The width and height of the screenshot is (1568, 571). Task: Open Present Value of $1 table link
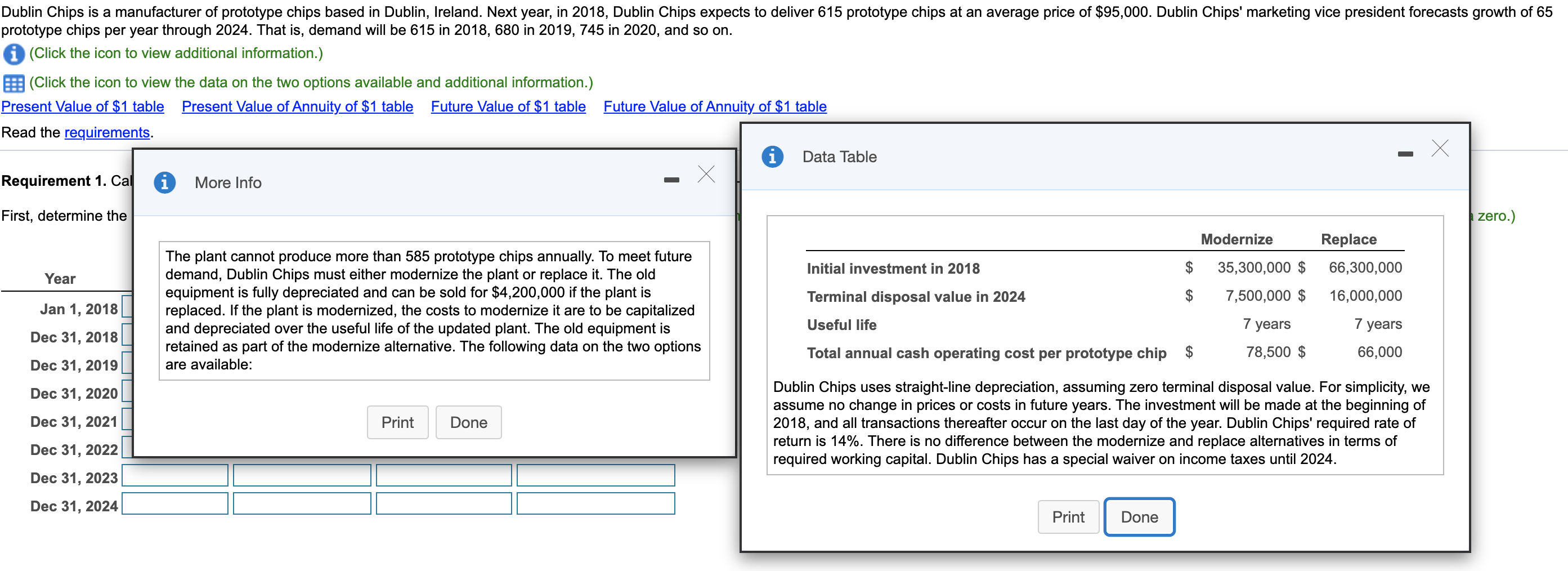(83, 106)
